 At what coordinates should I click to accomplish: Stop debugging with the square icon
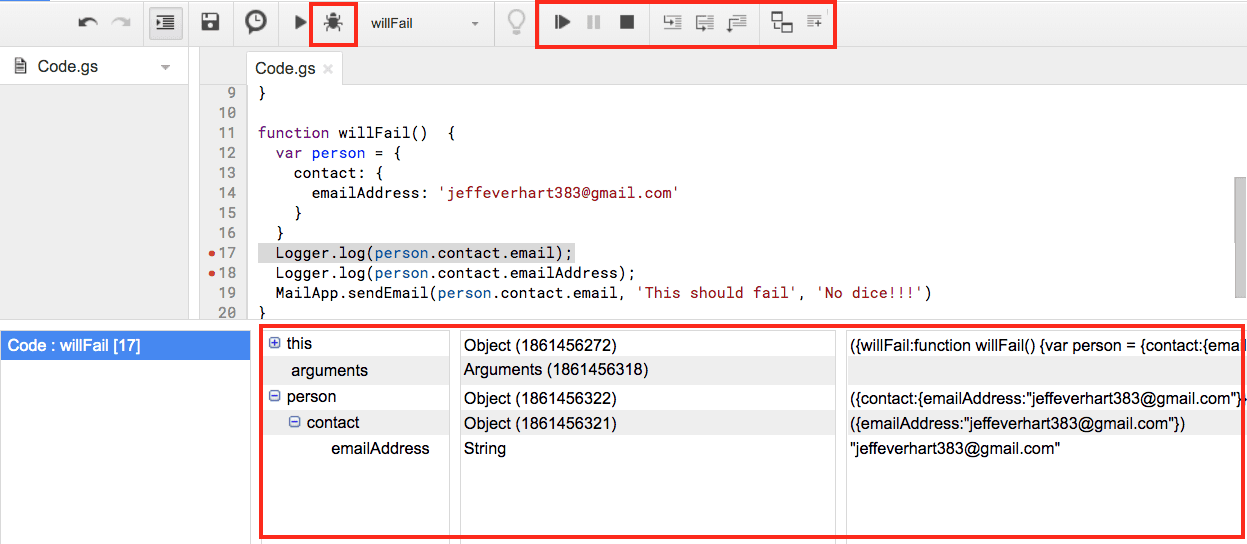627,21
